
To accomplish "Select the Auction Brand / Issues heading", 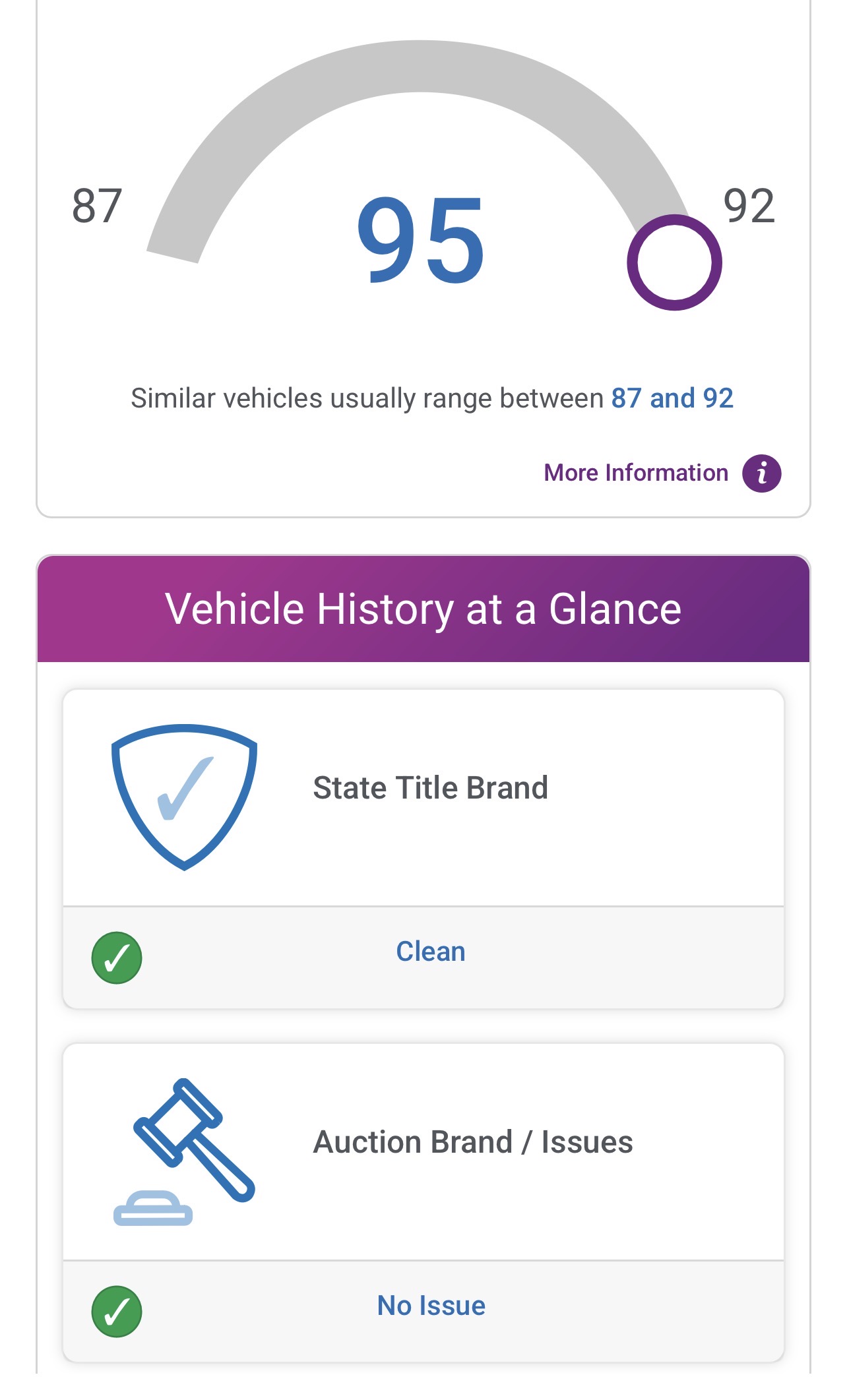I will coord(473,1141).
